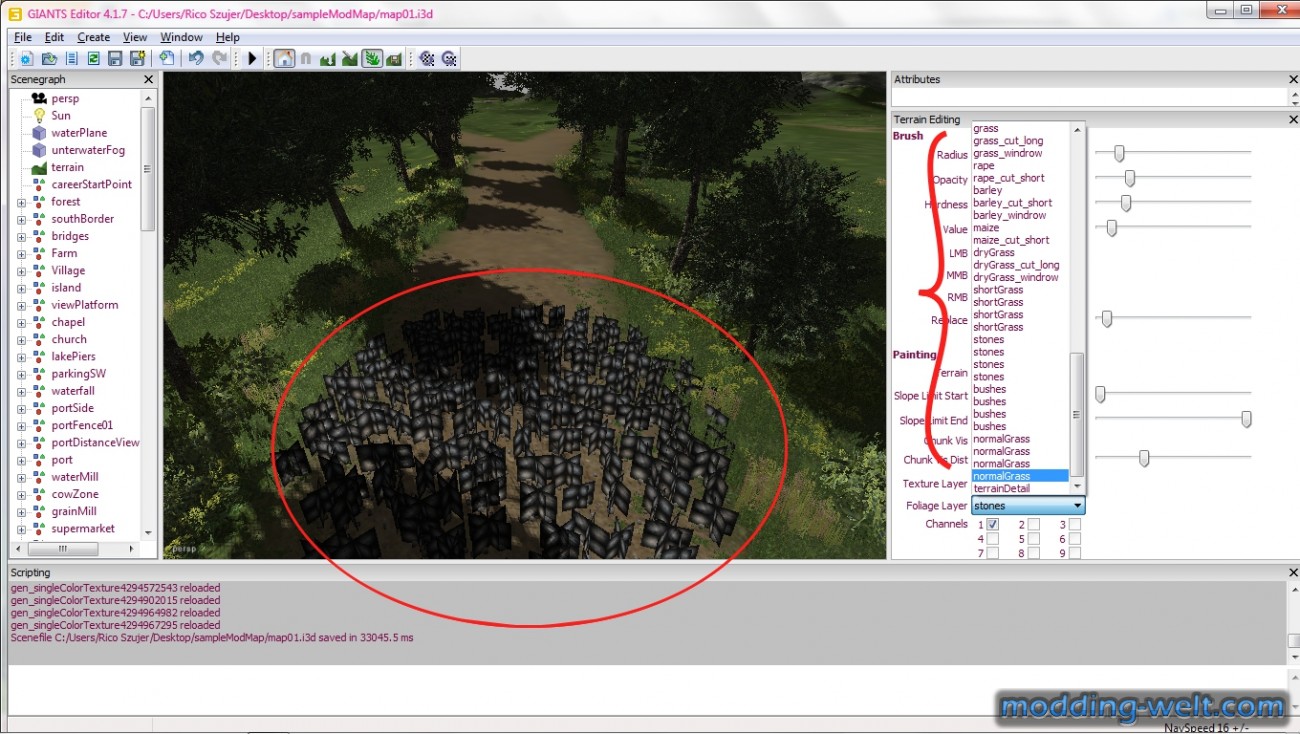Open the Create menu
The height and width of the screenshot is (734, 1300).
tap(93, 37)
